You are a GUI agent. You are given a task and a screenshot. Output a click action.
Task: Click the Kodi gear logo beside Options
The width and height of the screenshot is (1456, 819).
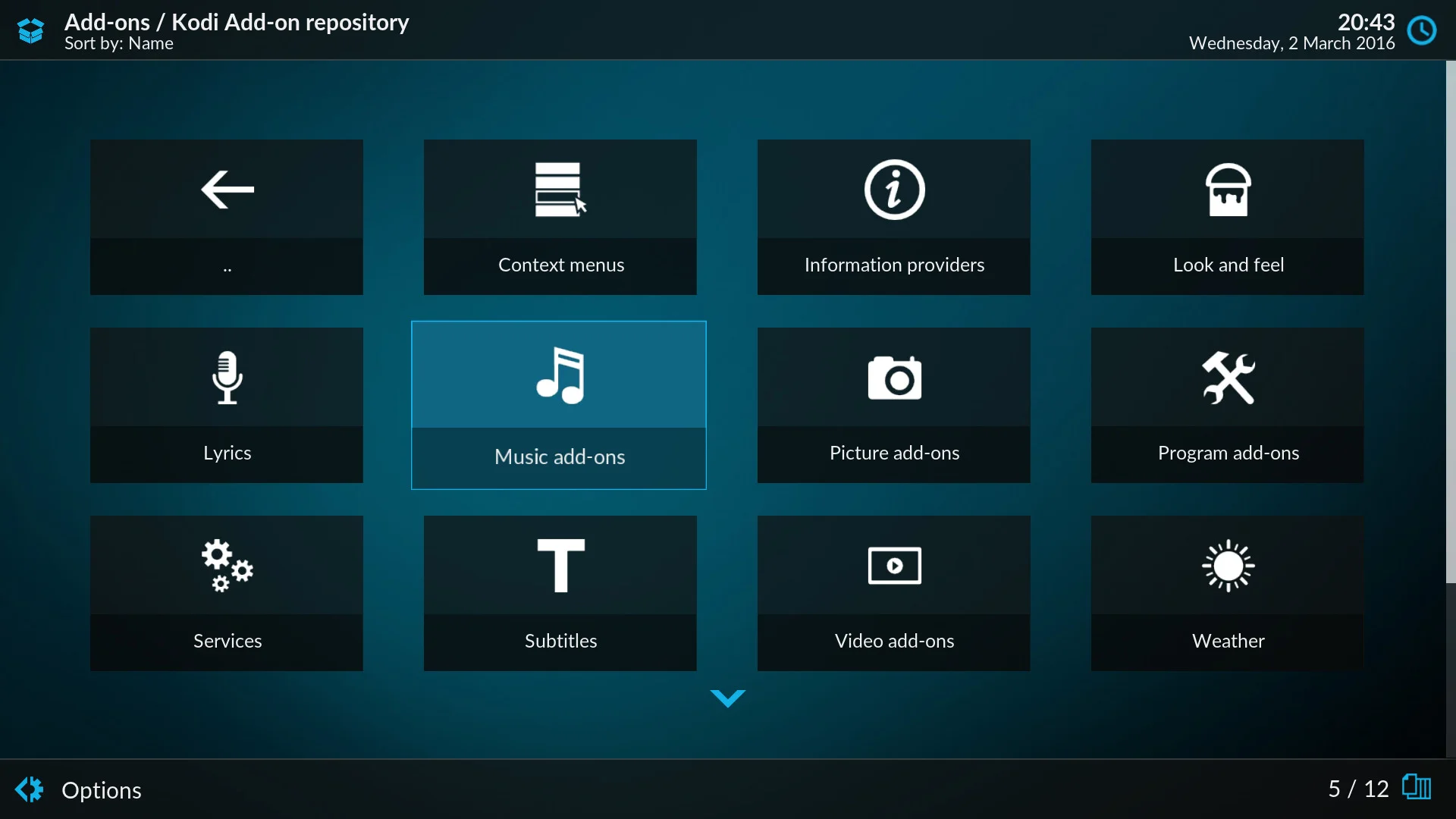30,789
